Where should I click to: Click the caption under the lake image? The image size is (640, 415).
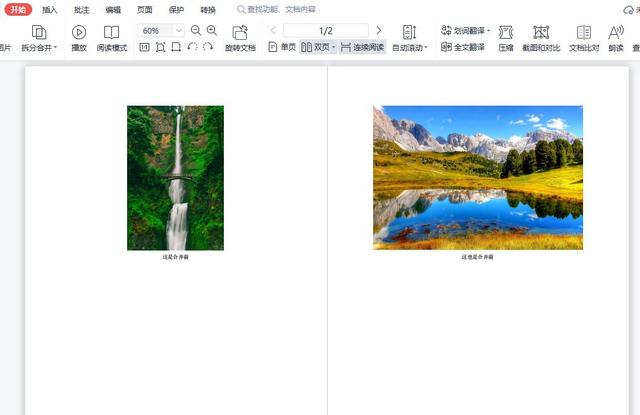click(x=478, y=257)
